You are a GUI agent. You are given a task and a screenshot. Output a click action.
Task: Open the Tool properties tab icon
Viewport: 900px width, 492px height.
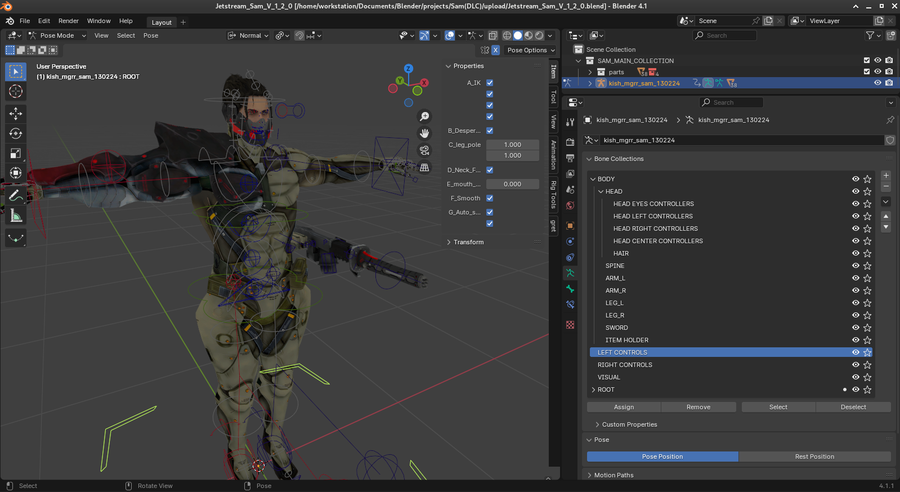coord(570,122)
